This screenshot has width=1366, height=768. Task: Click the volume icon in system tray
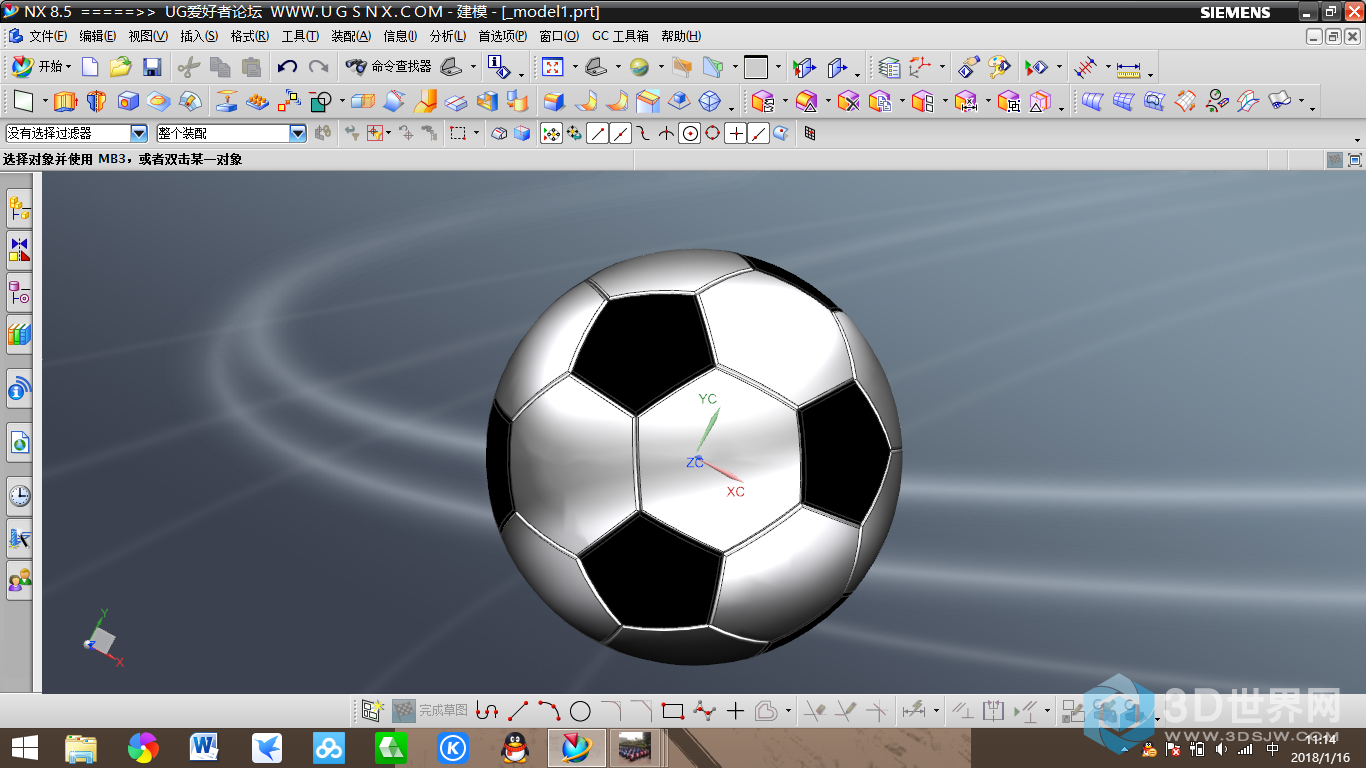(1221, 749)
